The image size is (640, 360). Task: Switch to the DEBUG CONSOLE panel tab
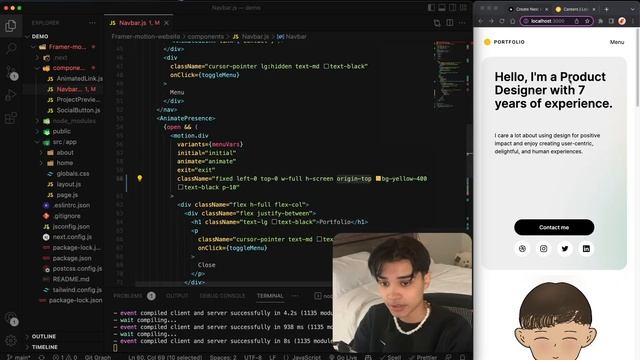222,296
